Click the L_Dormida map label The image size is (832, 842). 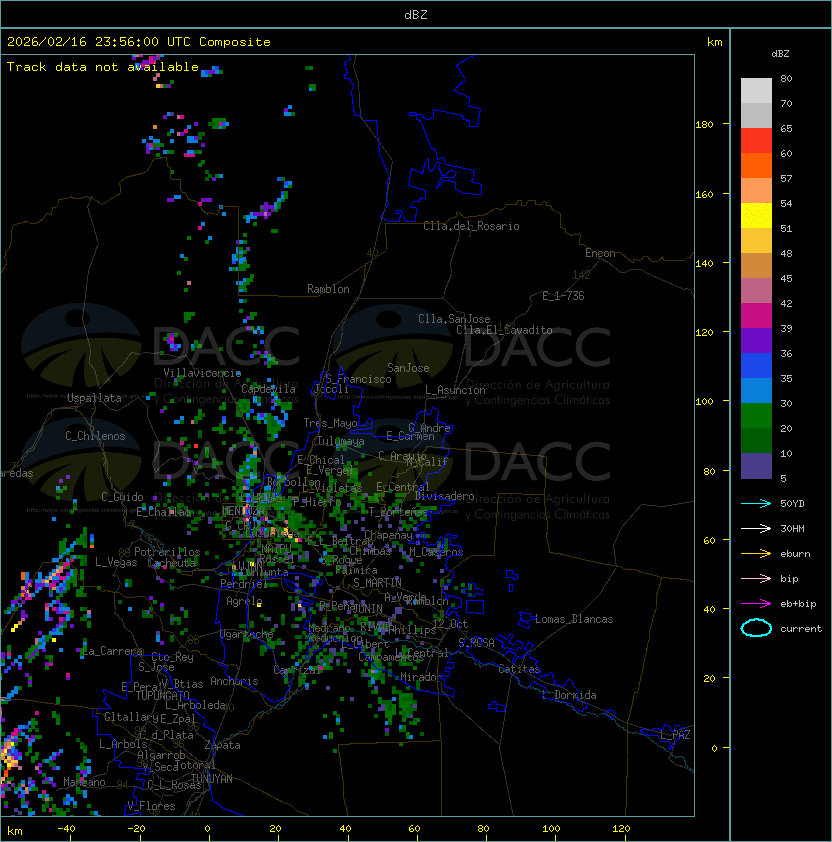(569, 695)
